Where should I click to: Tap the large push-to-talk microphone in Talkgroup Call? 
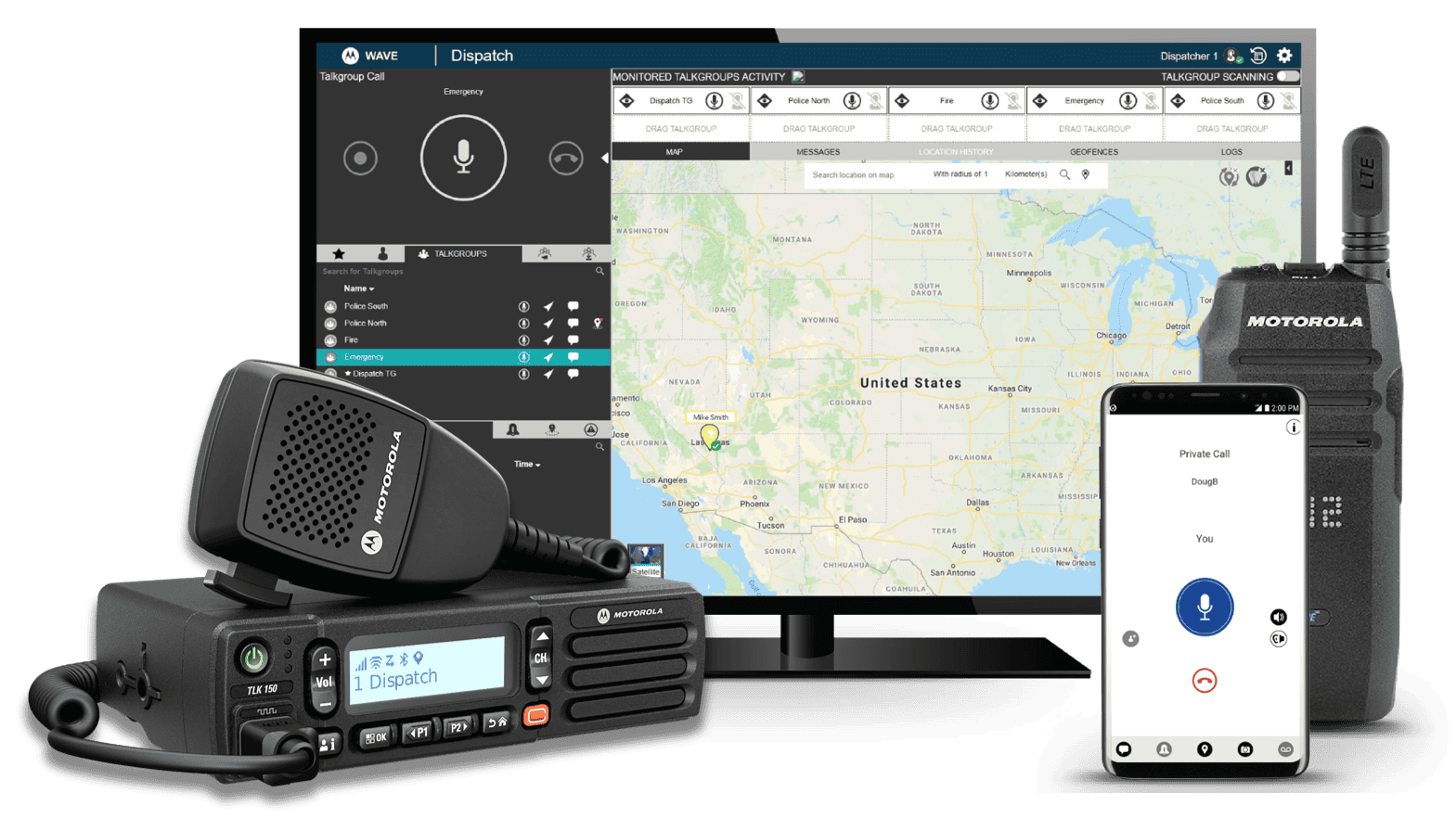coord(463,158)
